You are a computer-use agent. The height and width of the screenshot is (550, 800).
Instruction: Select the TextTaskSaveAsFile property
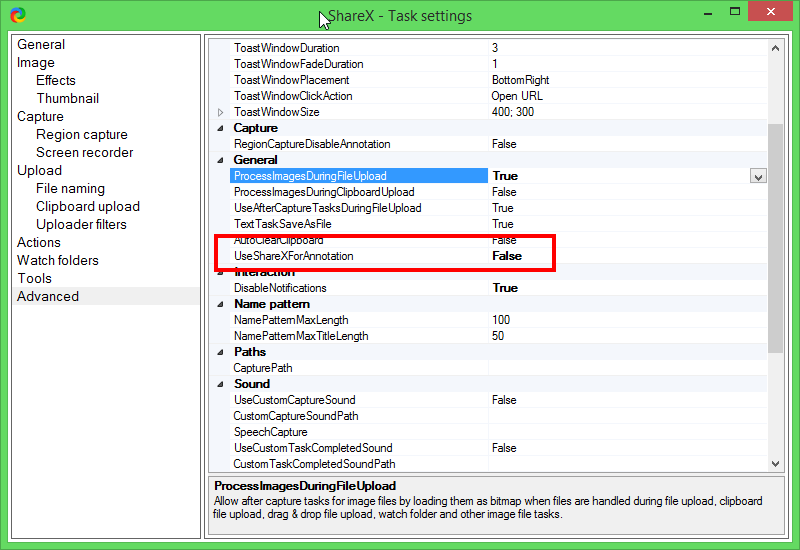tap(283, 224)
